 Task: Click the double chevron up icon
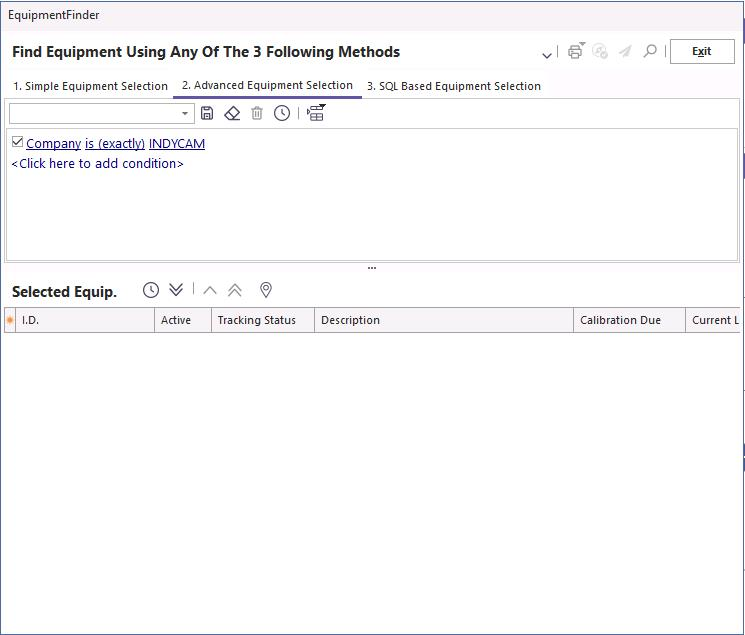(x=235, y=290)
